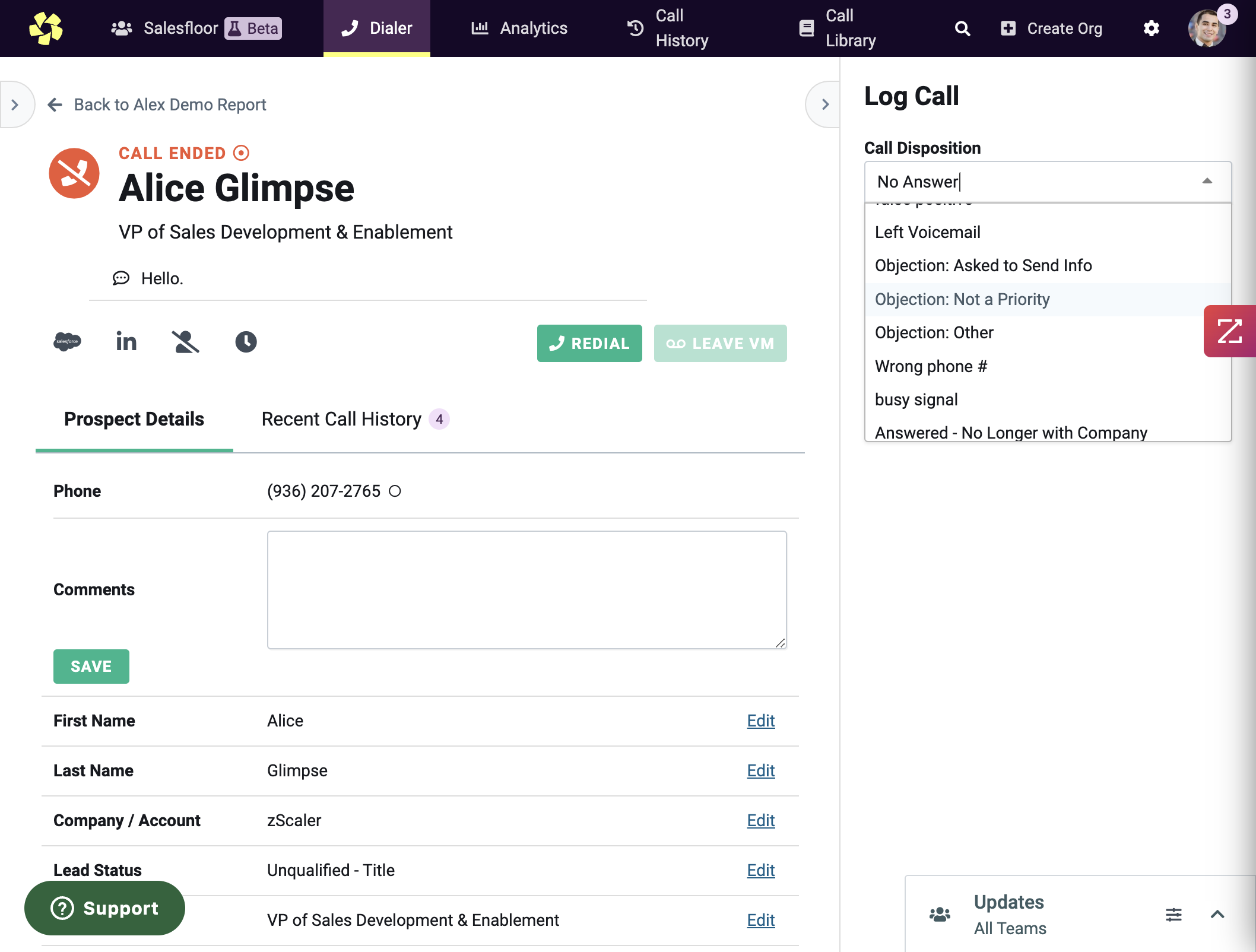This screenshot has height=952, width=1256.
Task: Edit the Lead Status field
Action: [x=761, y=870]
